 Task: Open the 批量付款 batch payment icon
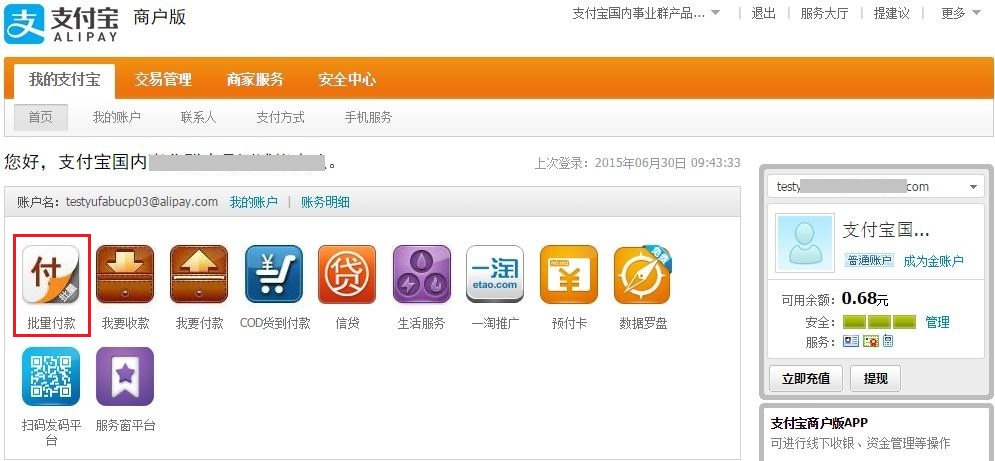click(51, 274)
